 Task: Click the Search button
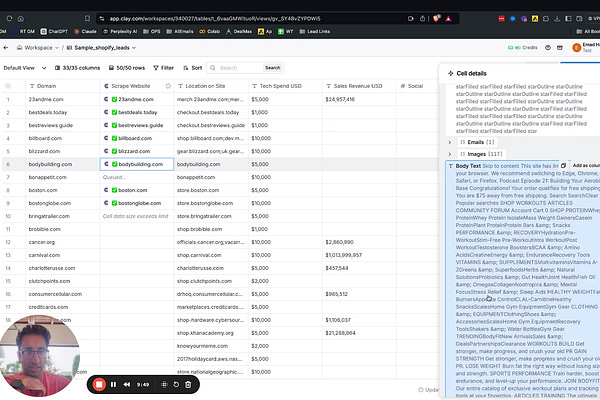pyautogui.click(x=273, y=68)
